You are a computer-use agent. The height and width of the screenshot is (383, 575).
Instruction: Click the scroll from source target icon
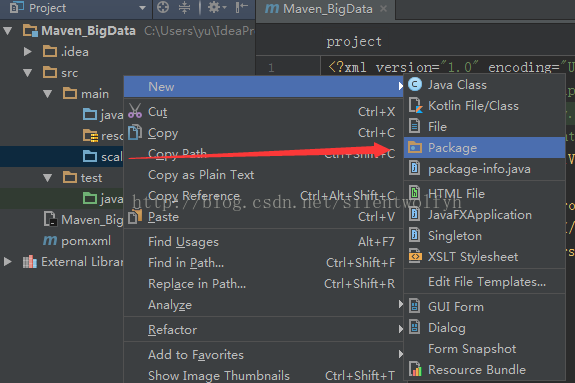tap(163, 7)
